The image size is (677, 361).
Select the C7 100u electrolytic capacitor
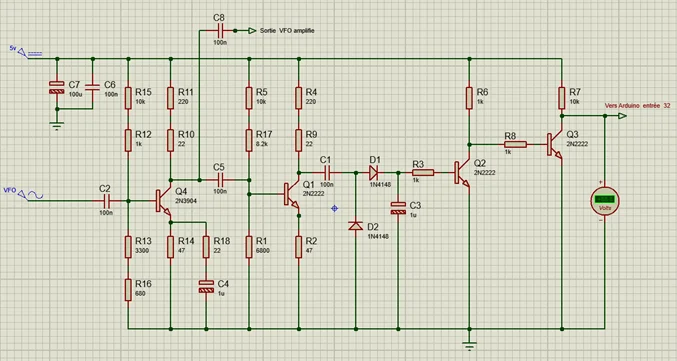coord(57,88)
